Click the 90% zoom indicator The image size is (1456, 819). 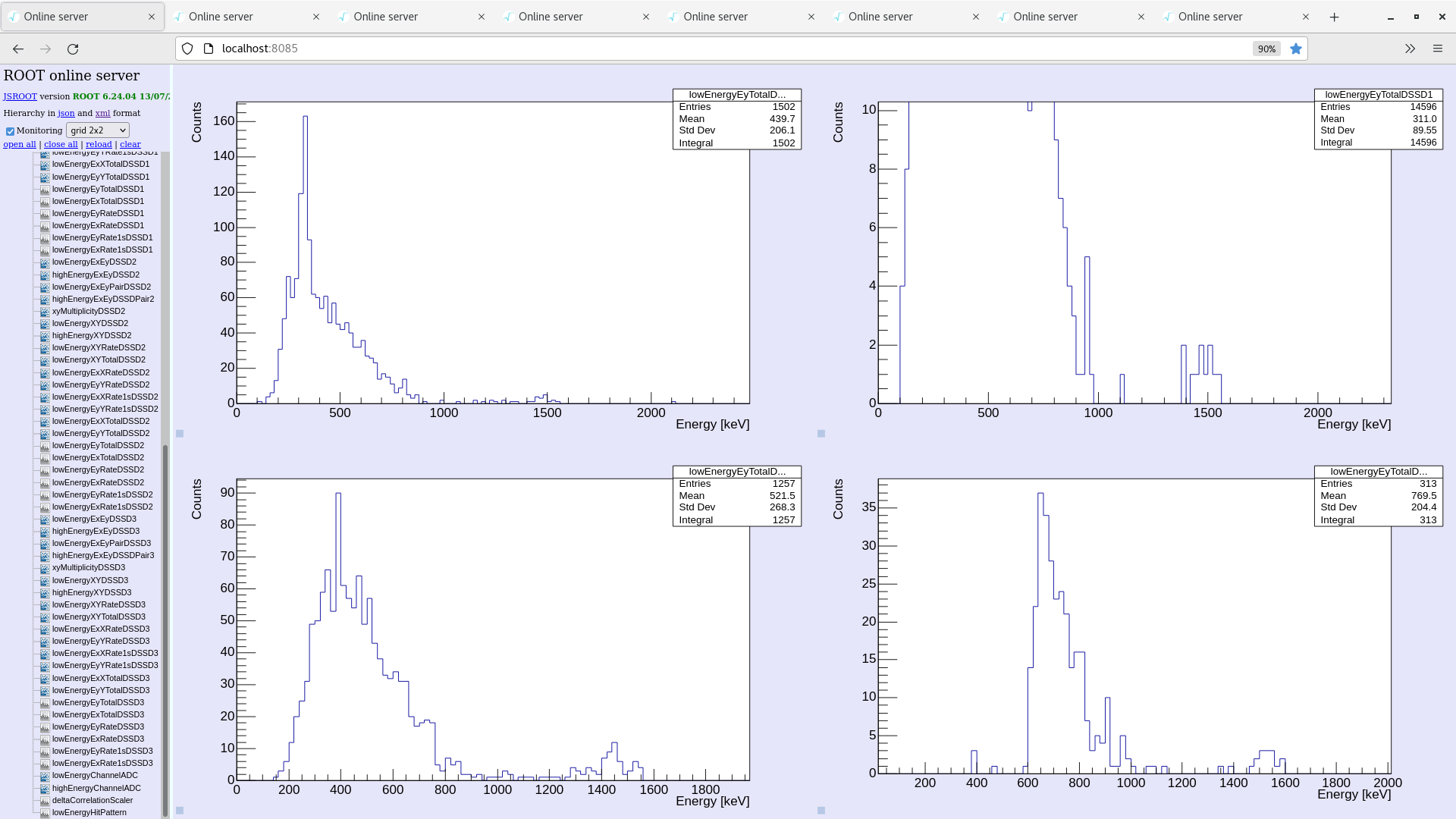pyautogui.click(x=1266, y=49)
